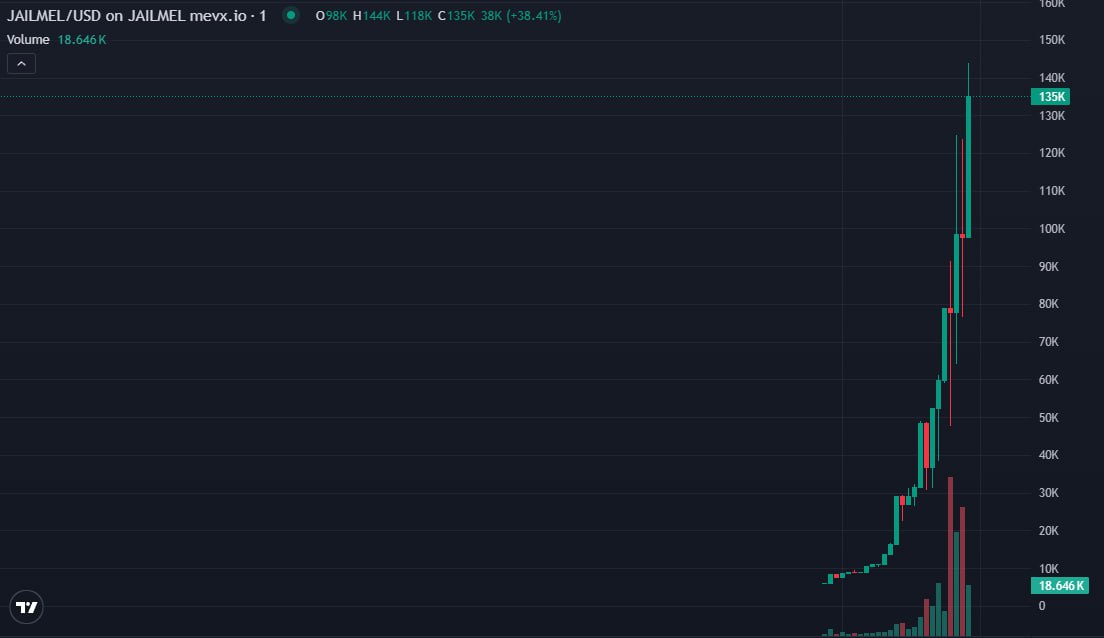Click the tallest red volume bar
The image size is (1104, 638).
[x=951, y=556]
